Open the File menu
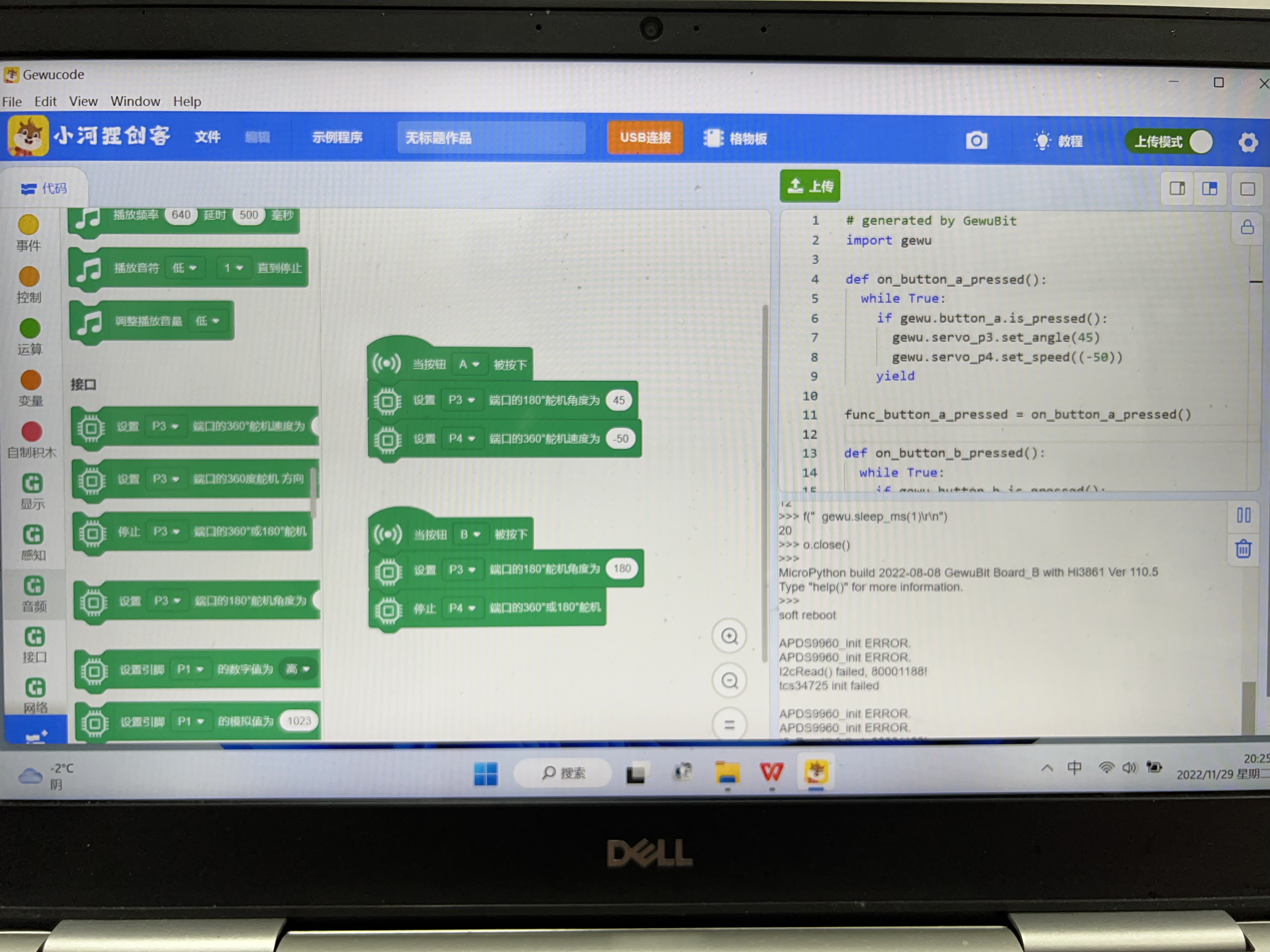The height and width of the screenshot is (952, 1270). (12, 102)
